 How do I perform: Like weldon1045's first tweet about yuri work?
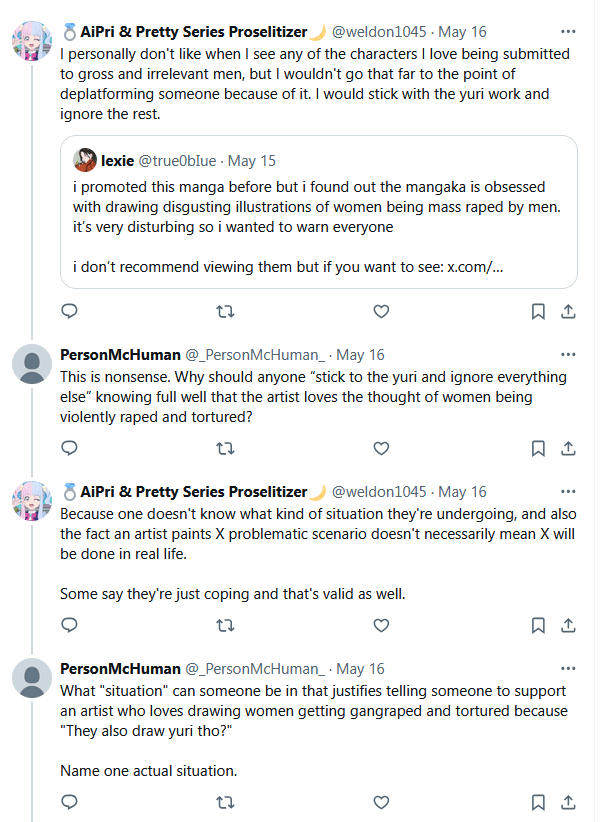[x=381, y=311]
